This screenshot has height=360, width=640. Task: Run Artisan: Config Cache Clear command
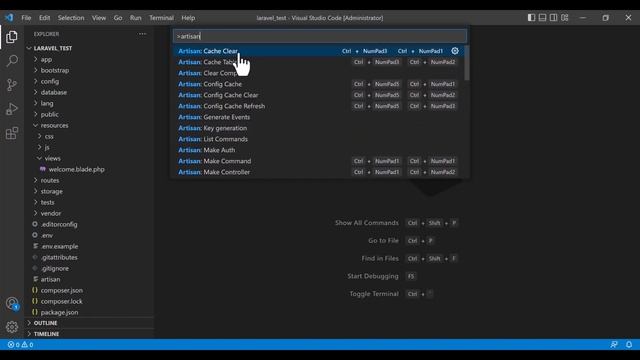(318, 95)
